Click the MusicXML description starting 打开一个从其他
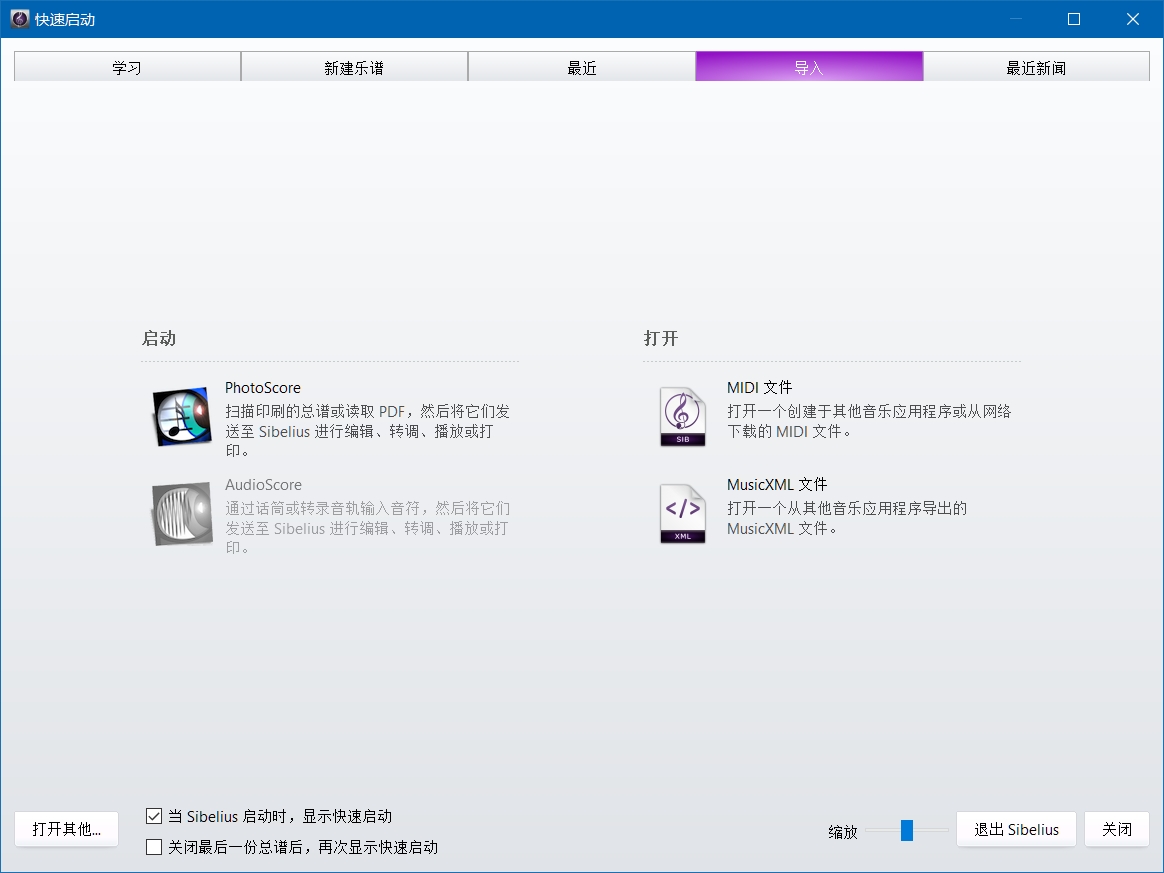Screen dimensions: 1164x873 coord(847,518)
